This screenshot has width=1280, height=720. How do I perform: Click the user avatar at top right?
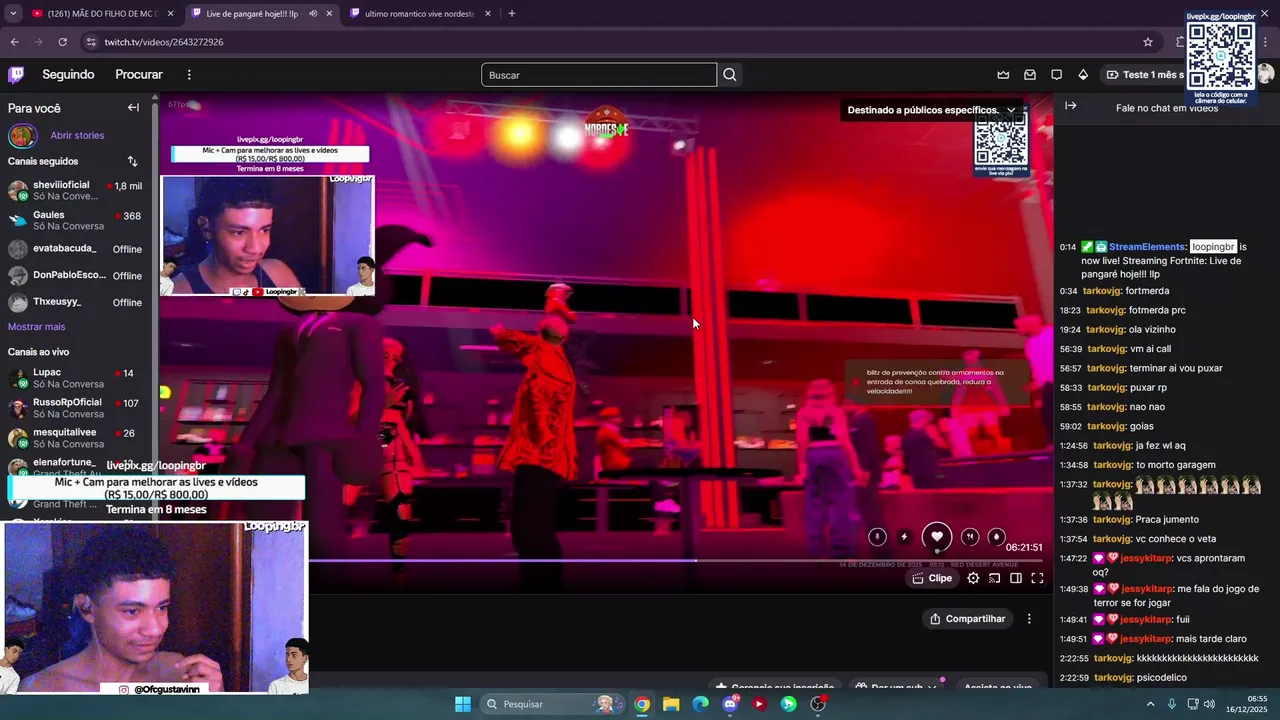pyautogui.click(x=1266, y=75)
